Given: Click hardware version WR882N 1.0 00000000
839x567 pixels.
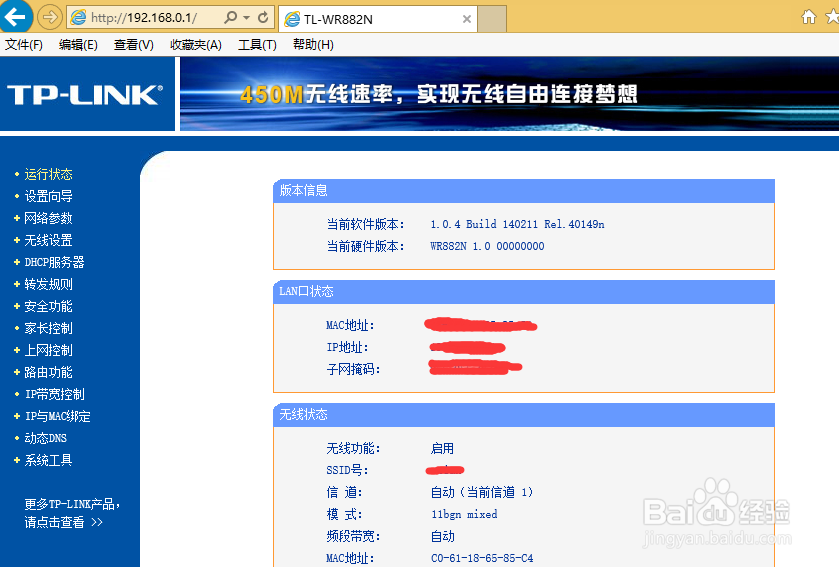Looking at the screenshot, I should [x=487, y=246].
